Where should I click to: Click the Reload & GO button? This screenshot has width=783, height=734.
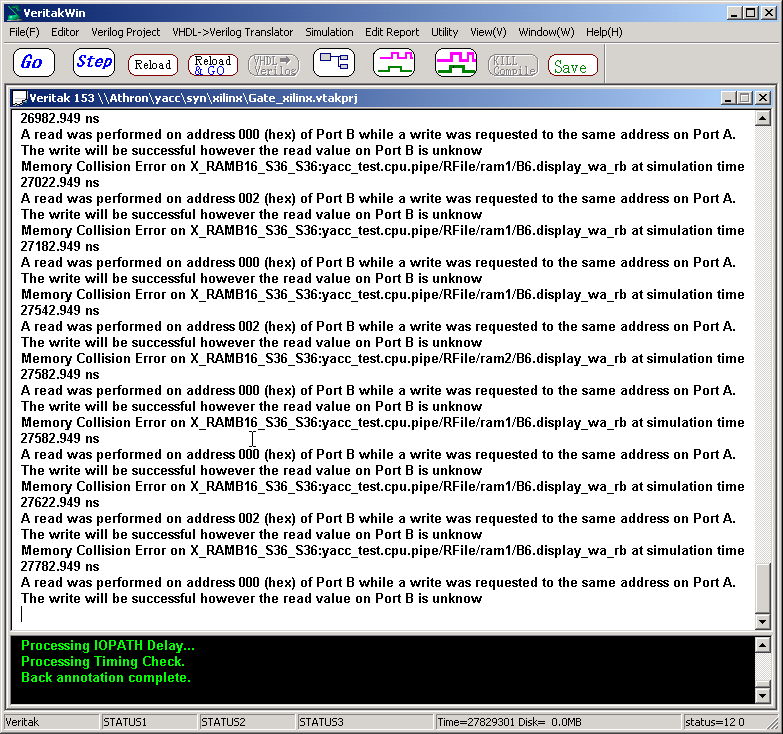(x=213, y=65)
